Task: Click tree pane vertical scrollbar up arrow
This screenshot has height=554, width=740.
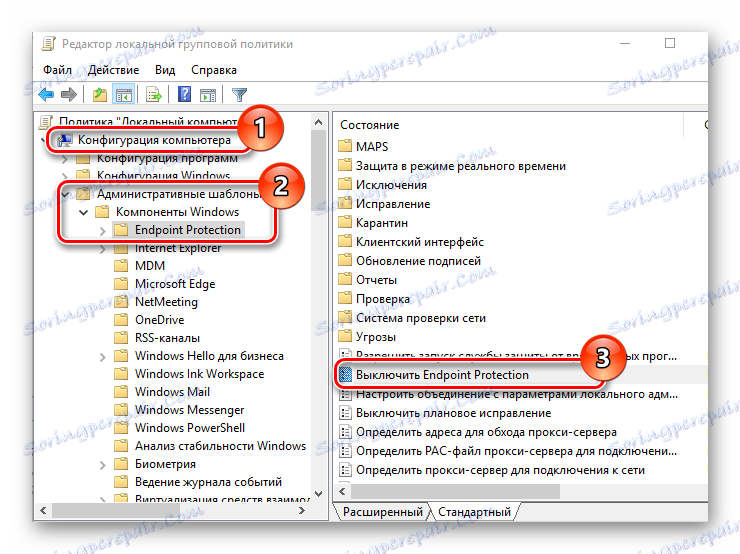Action: point(319,122)
